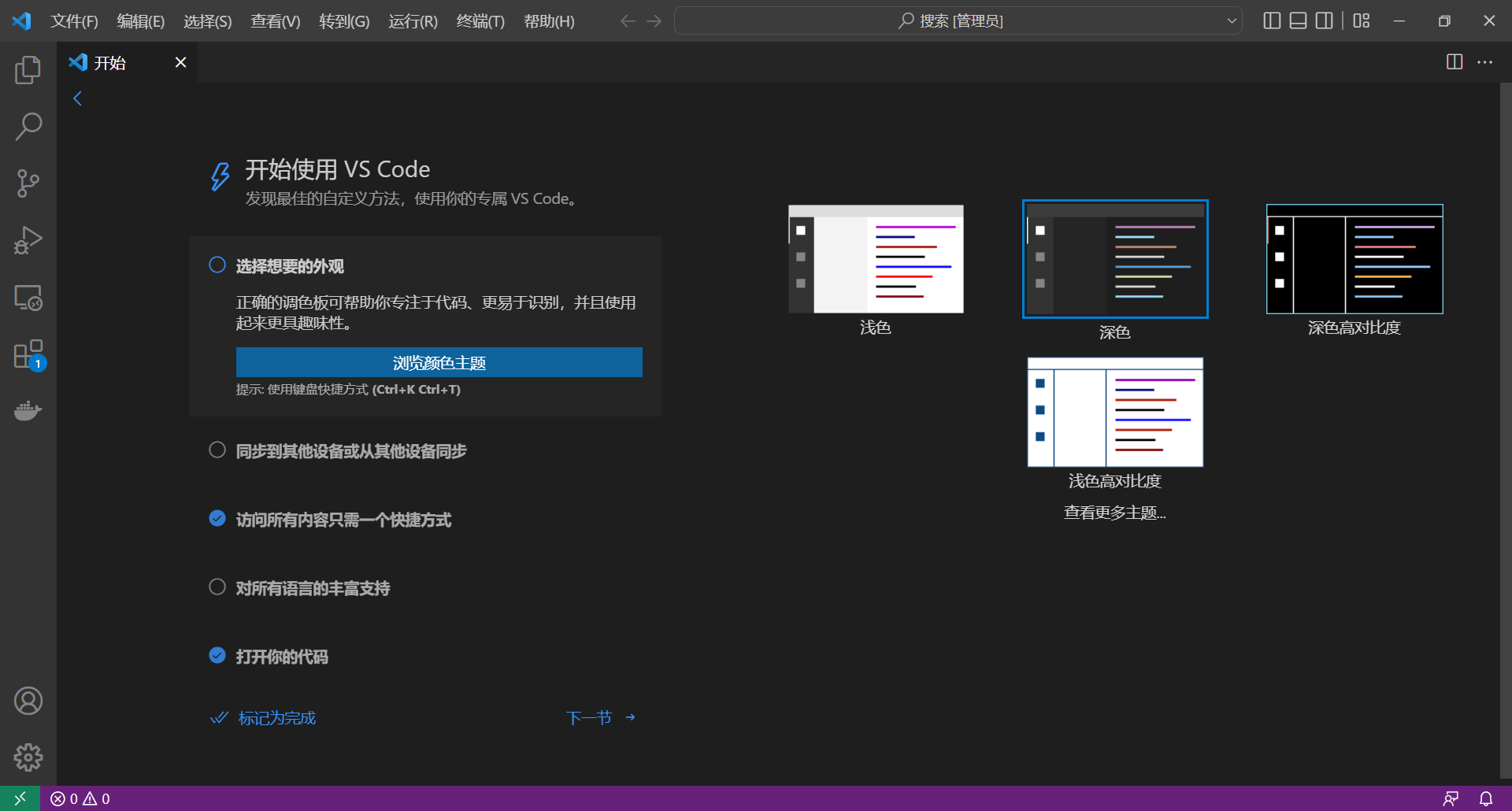Open the 选择(S) menu
The width and height of the screenshot is (1512, 811).
208,21
